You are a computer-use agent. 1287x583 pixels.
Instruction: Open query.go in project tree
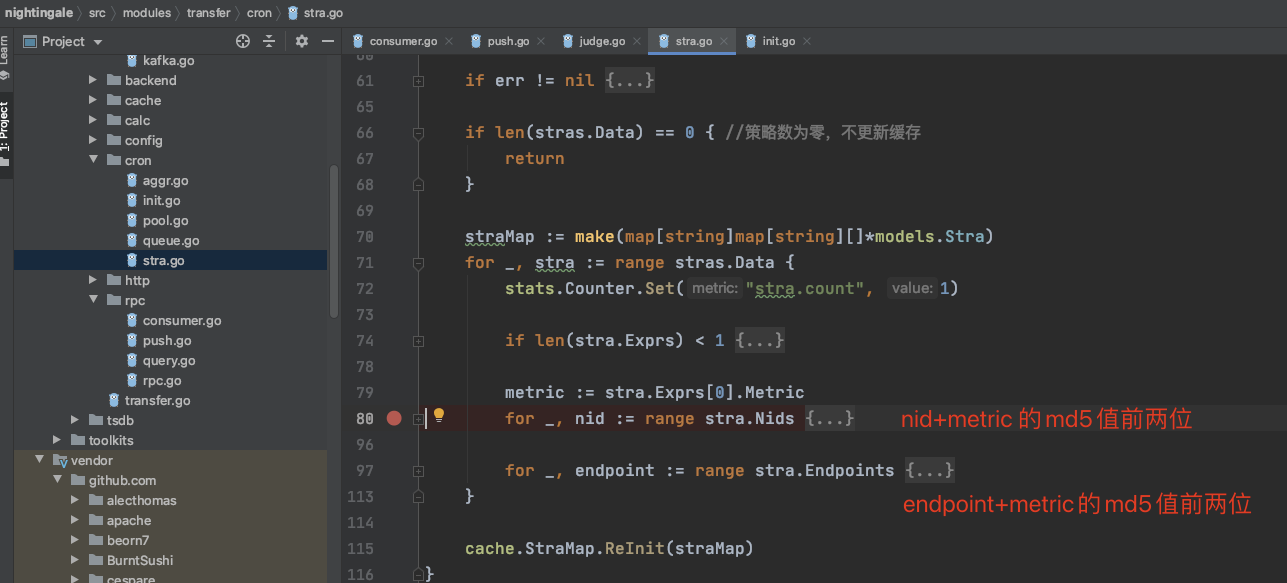[169, 360]
